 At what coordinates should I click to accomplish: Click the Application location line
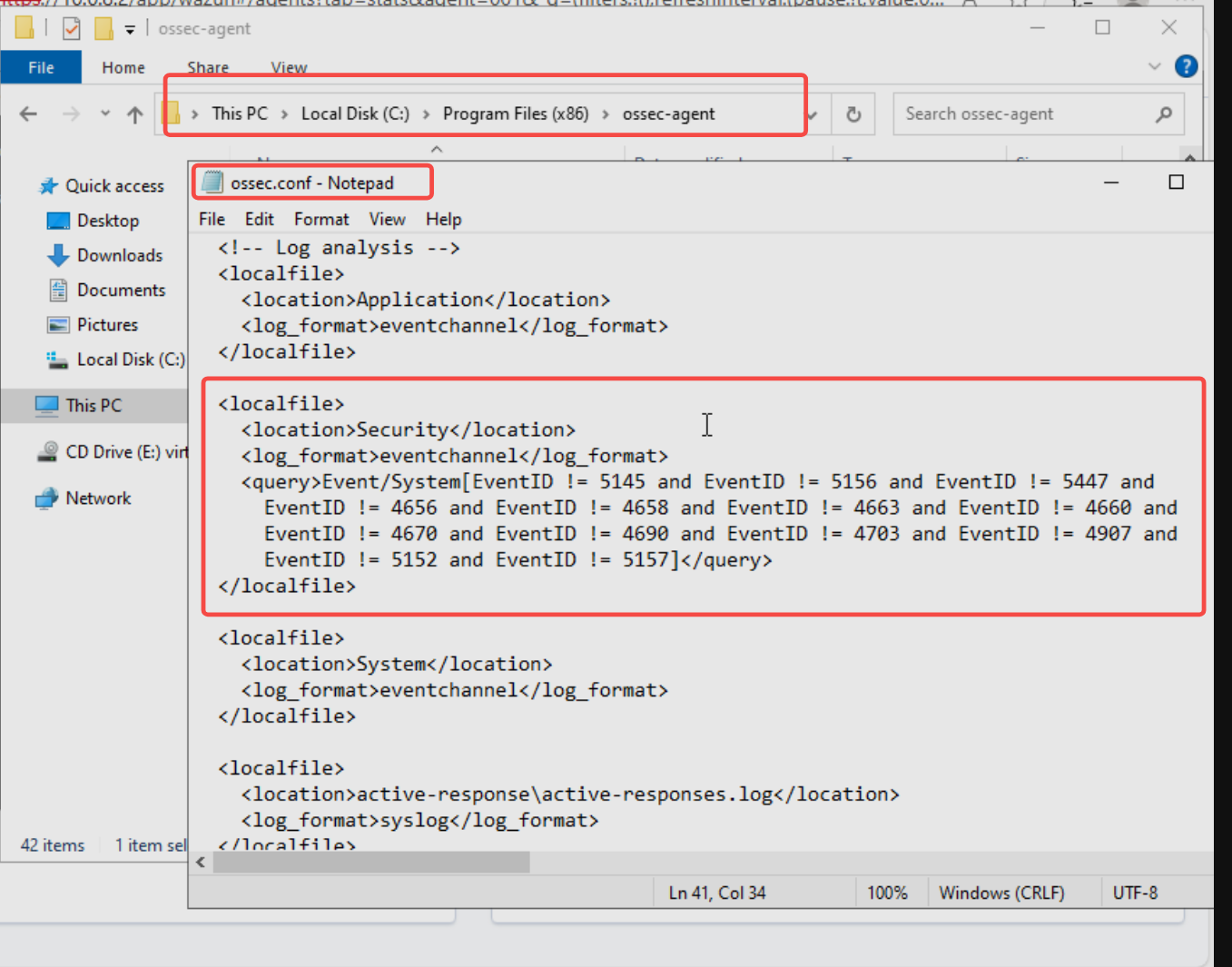pos(426,300)
